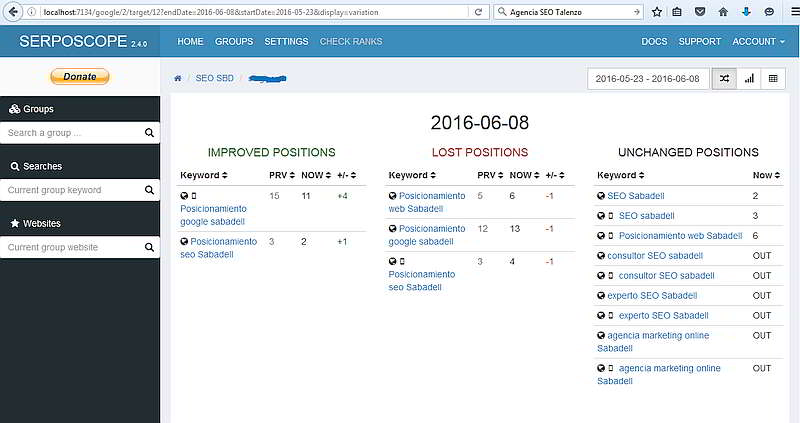
Task: Open the GROUPS navigation item
Action: tap(234, 41)
